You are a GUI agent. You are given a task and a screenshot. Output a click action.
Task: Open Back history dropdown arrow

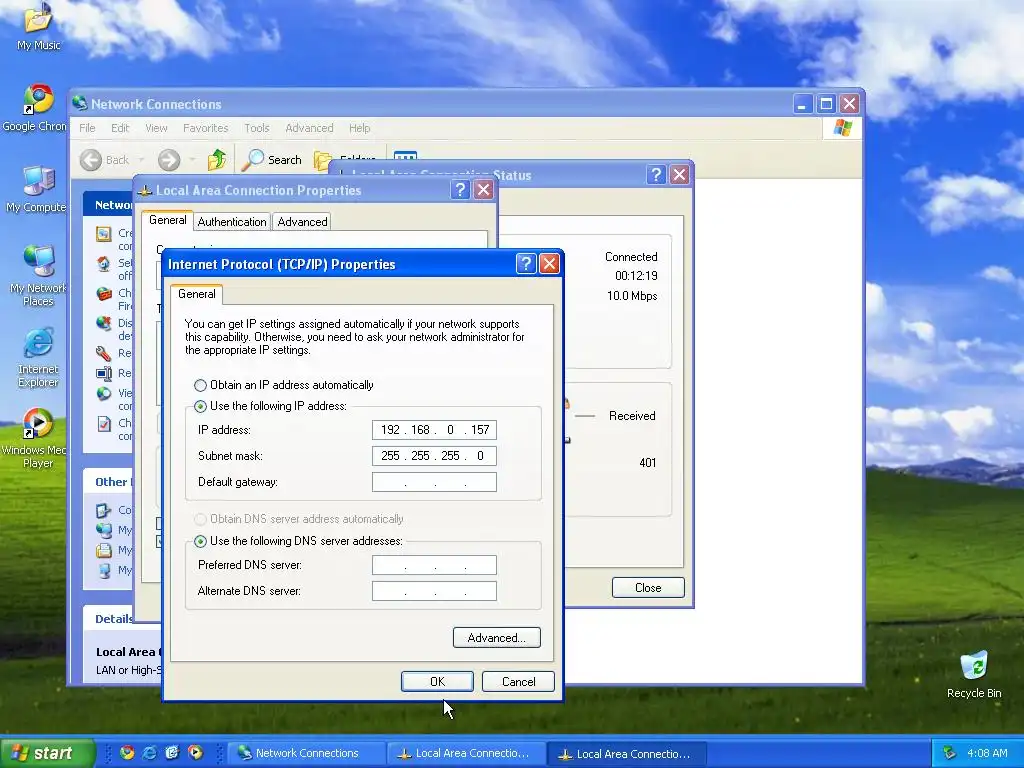(141, 160)
